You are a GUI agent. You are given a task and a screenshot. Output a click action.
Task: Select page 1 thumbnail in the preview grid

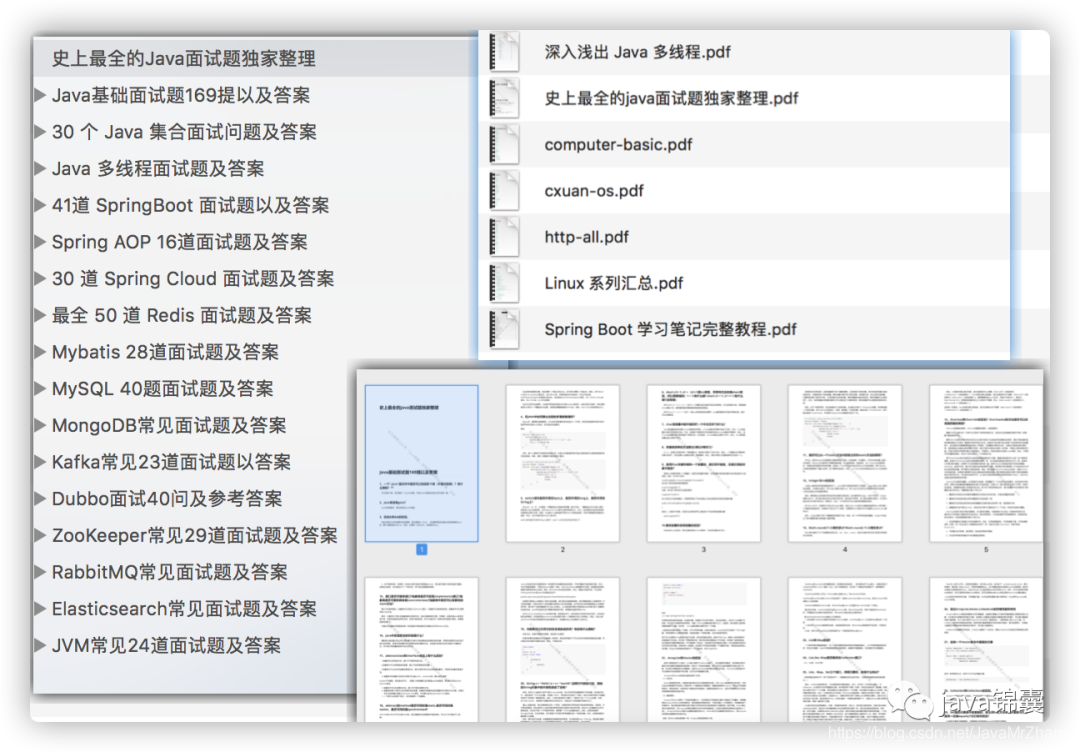(x=422, y=463)
